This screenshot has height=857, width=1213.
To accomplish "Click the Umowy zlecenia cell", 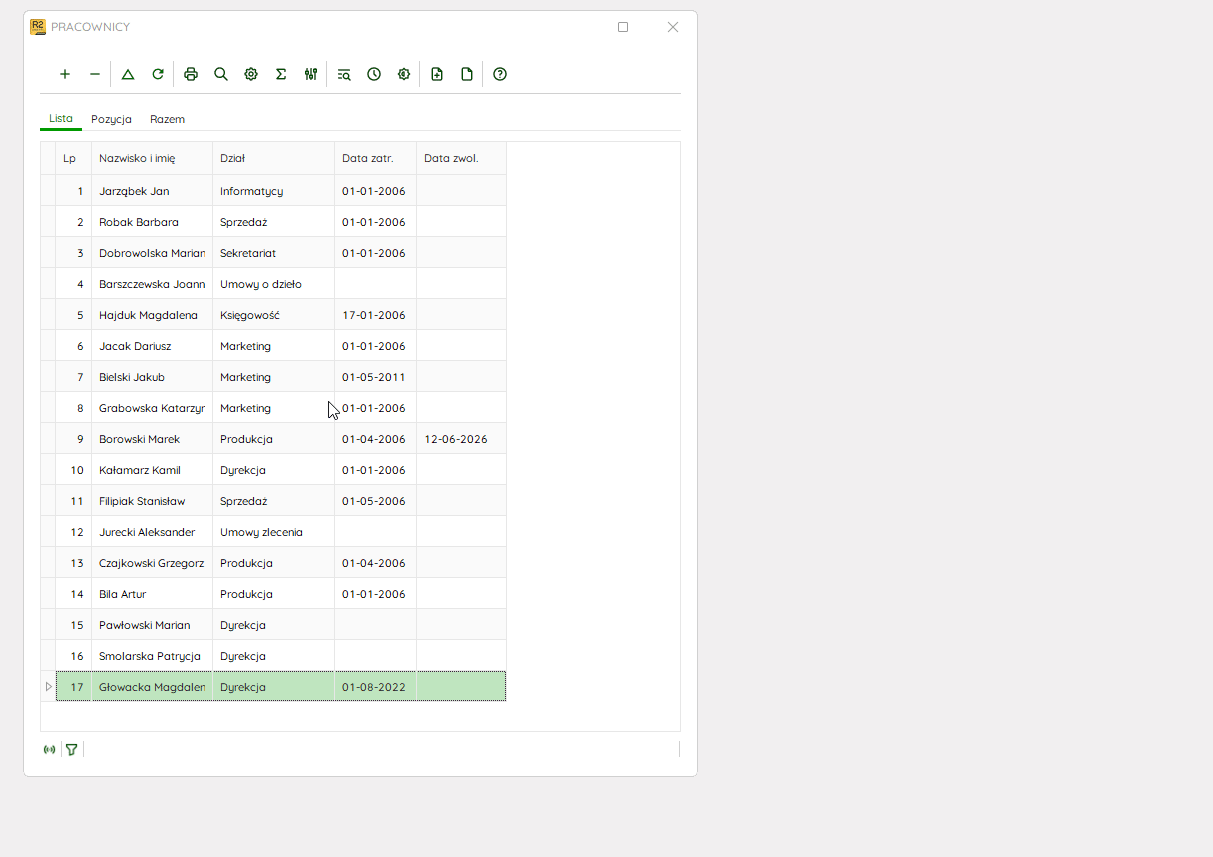I will [274, 532].
